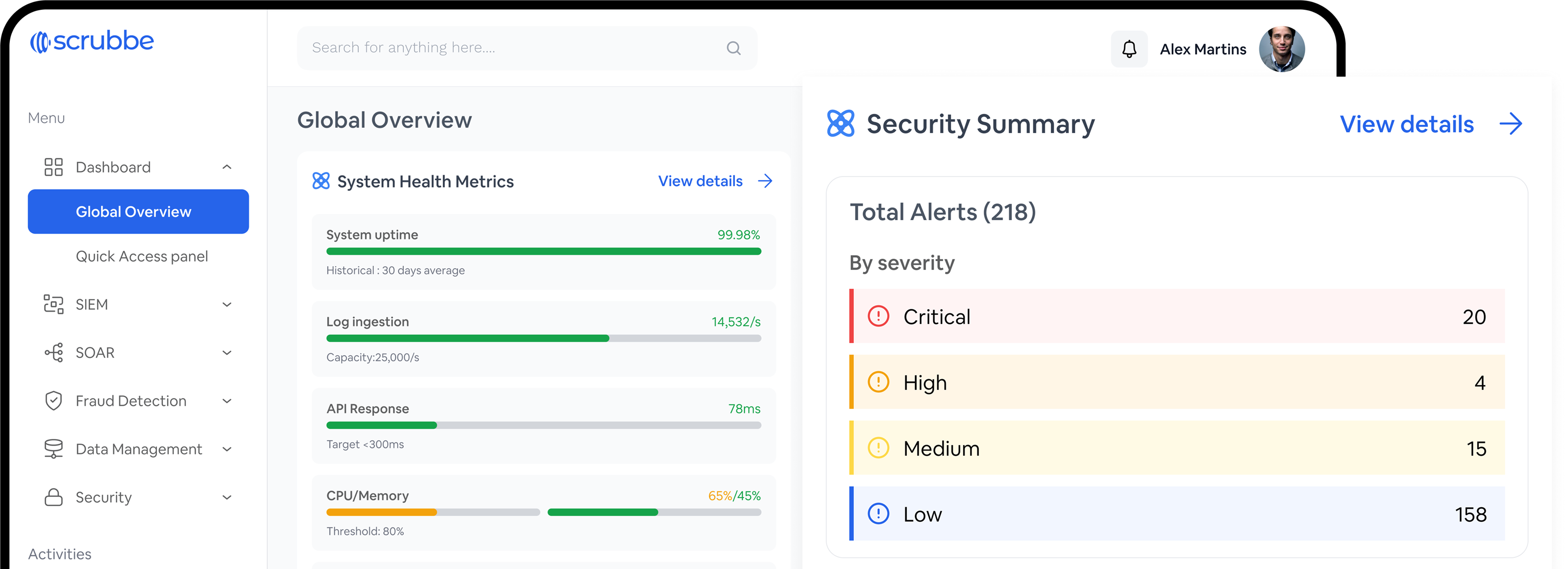Open Alex Martins profile avatar
This screenshot has width=1568, height=569.
1282,49
